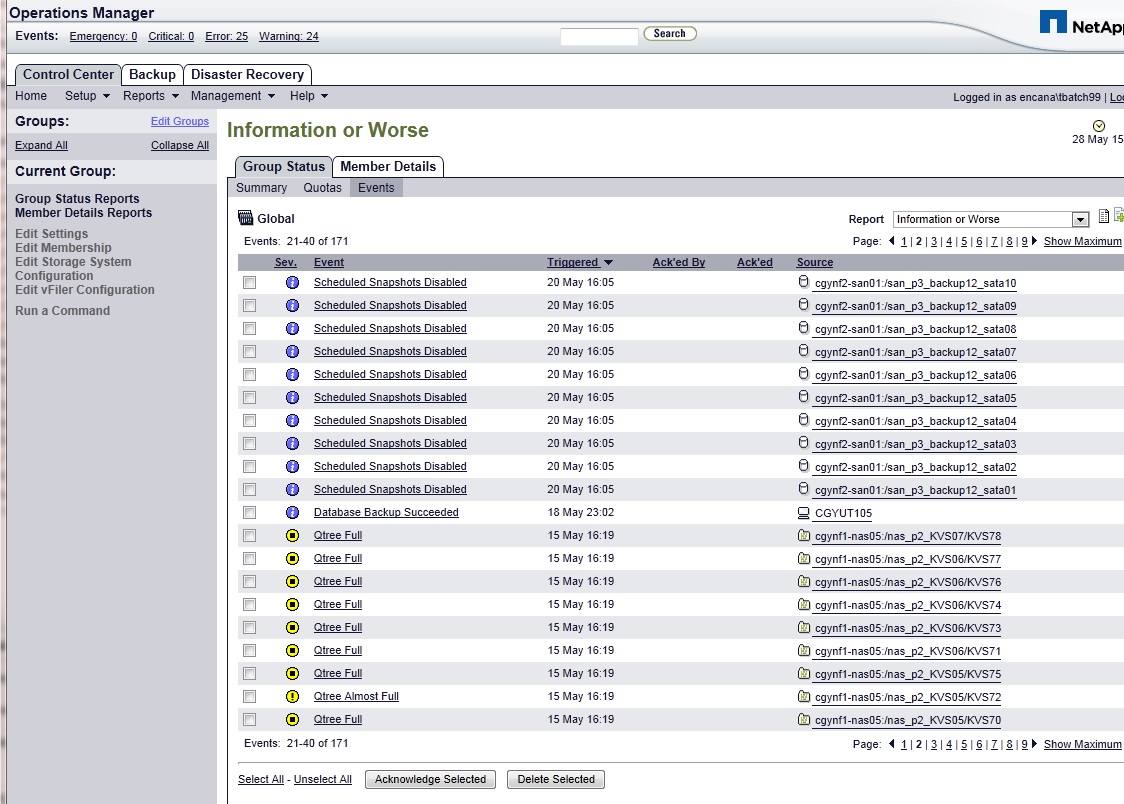Click the info severity icon for sata10 event

tap(292, 283)
